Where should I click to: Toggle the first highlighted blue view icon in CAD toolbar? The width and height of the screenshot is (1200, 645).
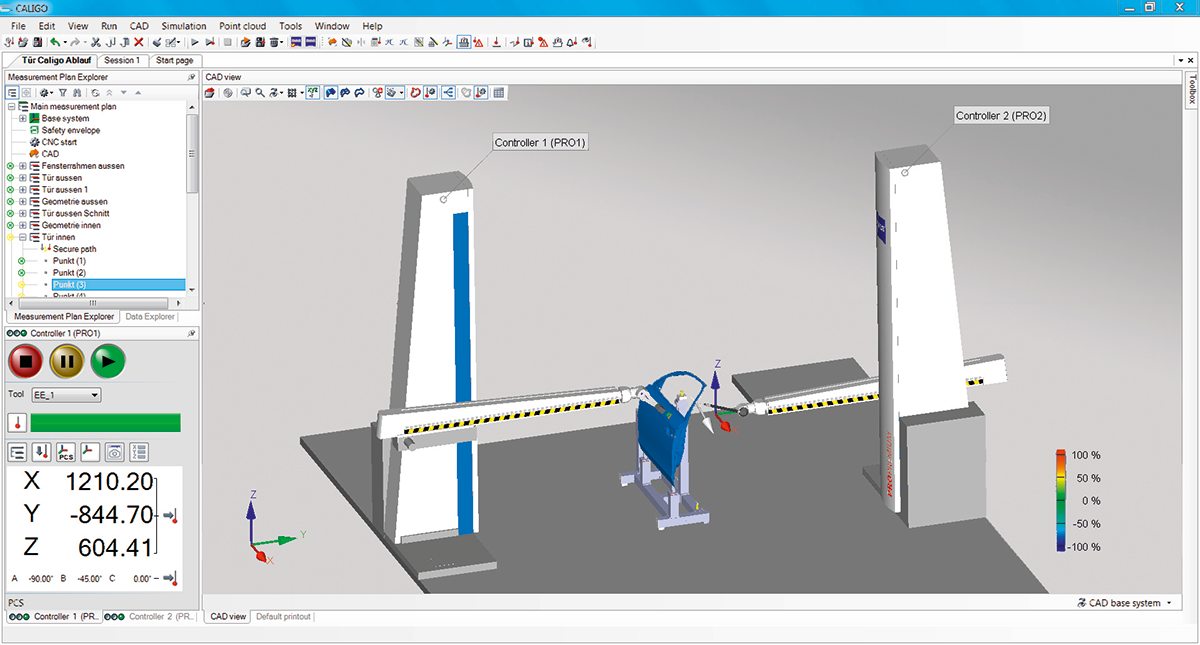point(330,92)
